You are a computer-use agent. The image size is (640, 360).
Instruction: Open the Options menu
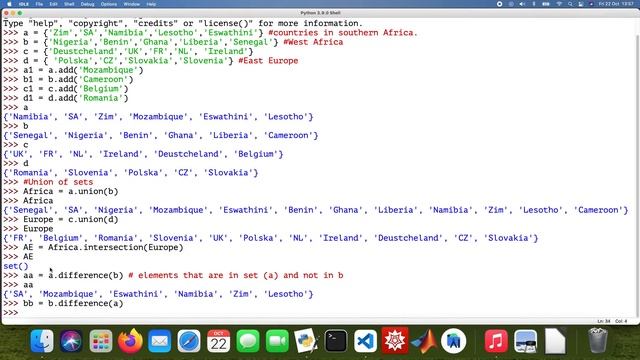click(109, 4)
